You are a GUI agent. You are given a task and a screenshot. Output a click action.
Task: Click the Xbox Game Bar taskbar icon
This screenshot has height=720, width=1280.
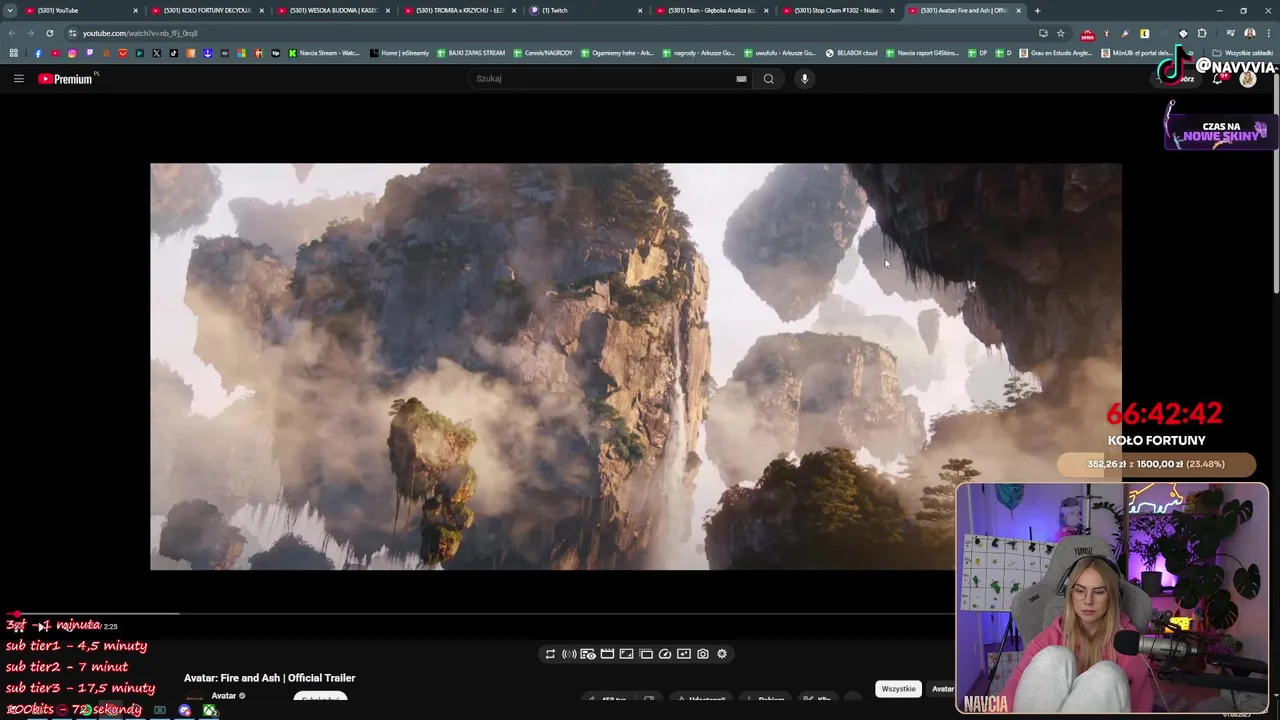point(209,711)
